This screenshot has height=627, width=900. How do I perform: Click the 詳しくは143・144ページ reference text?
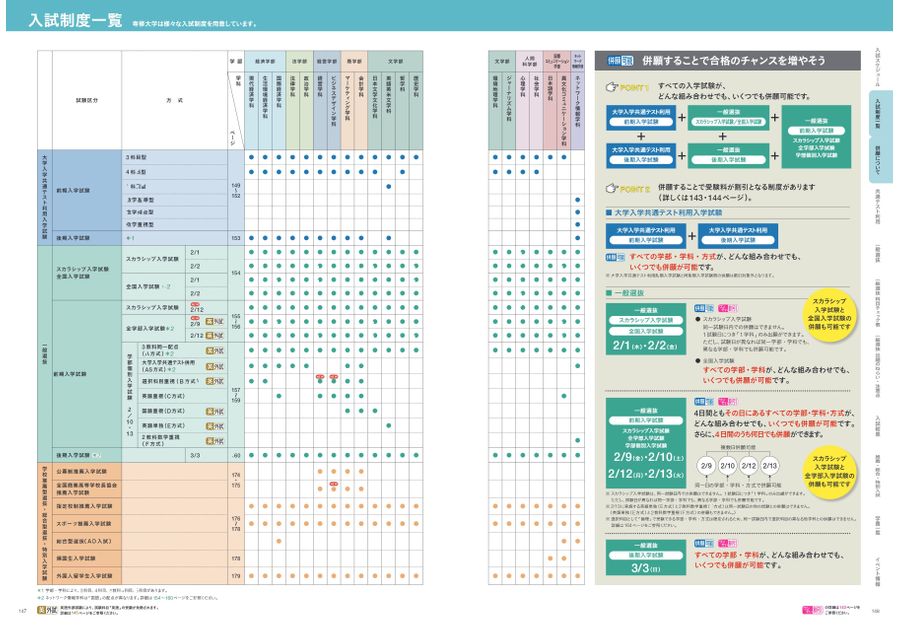tap(705, 198)
